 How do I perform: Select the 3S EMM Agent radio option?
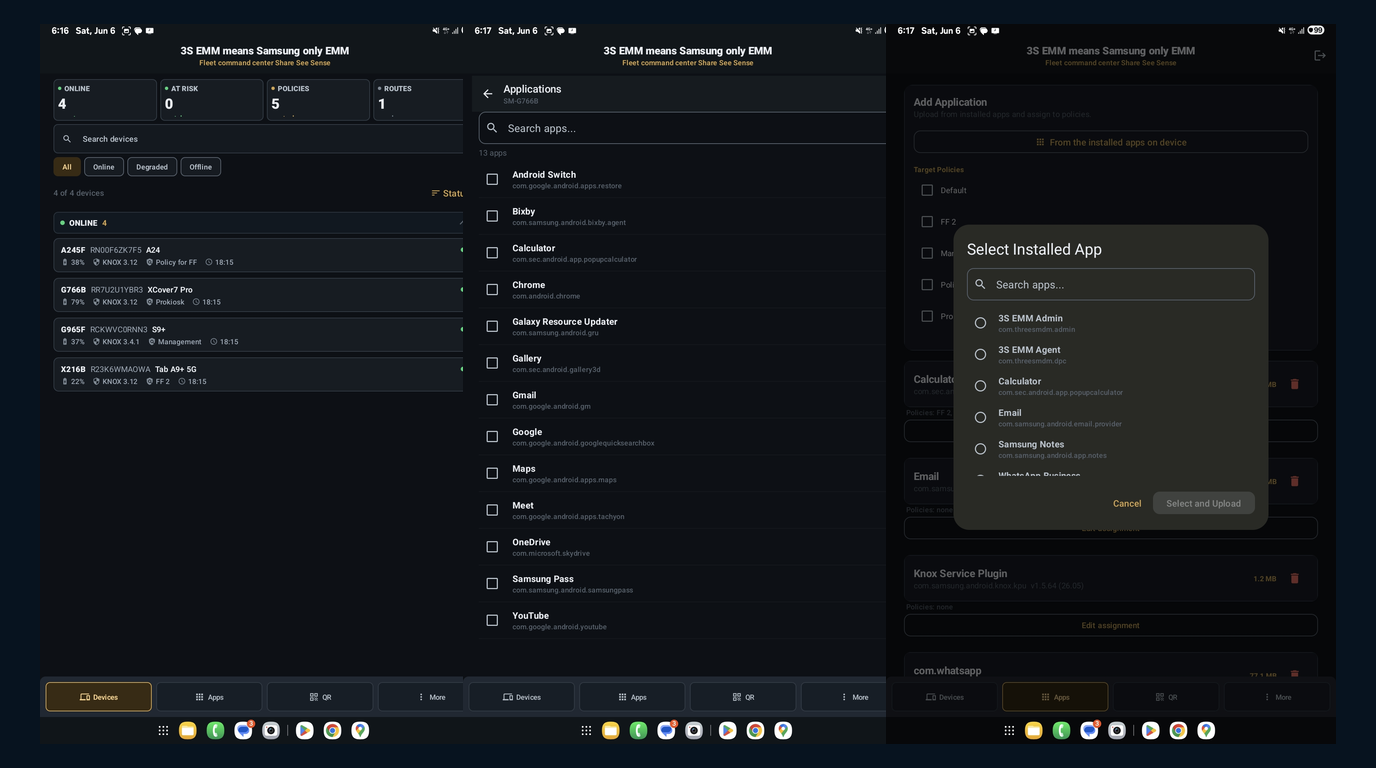(980, 354)
